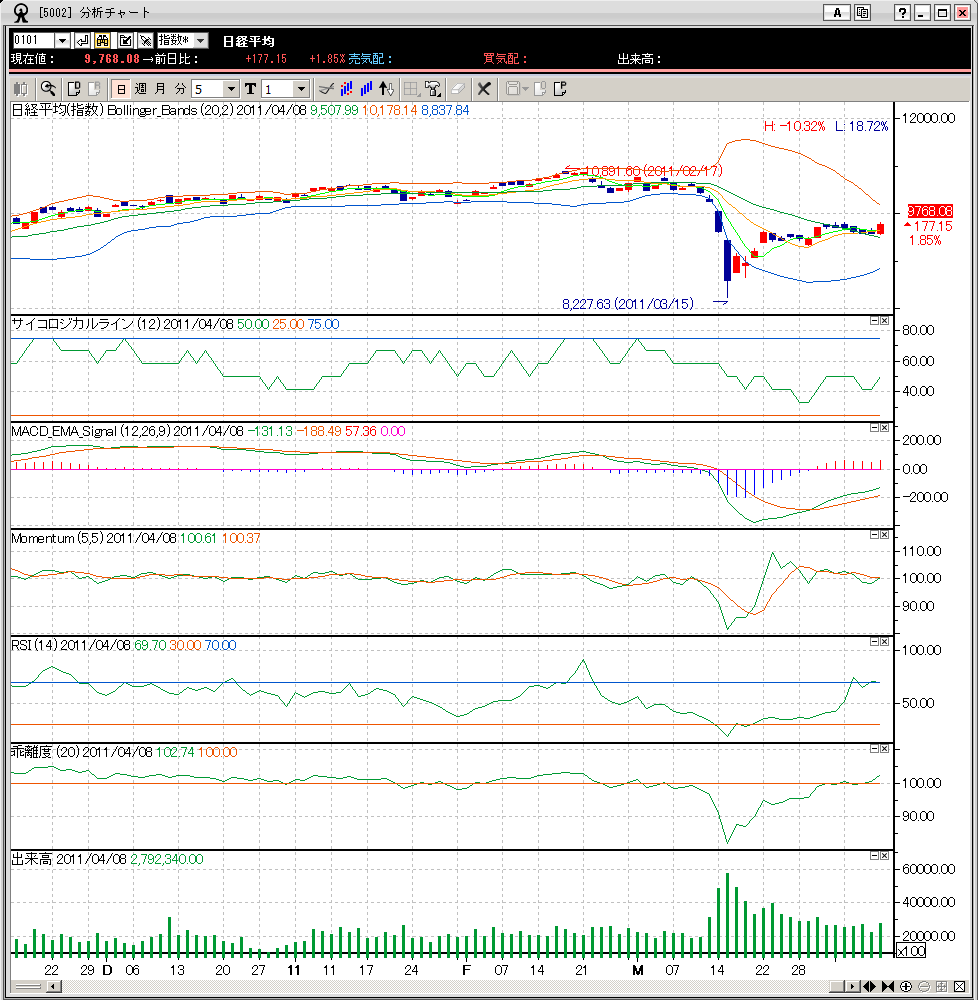Click the help question mark button
Viewport: 978px width, 1000px height.
(x=902, y=12)
